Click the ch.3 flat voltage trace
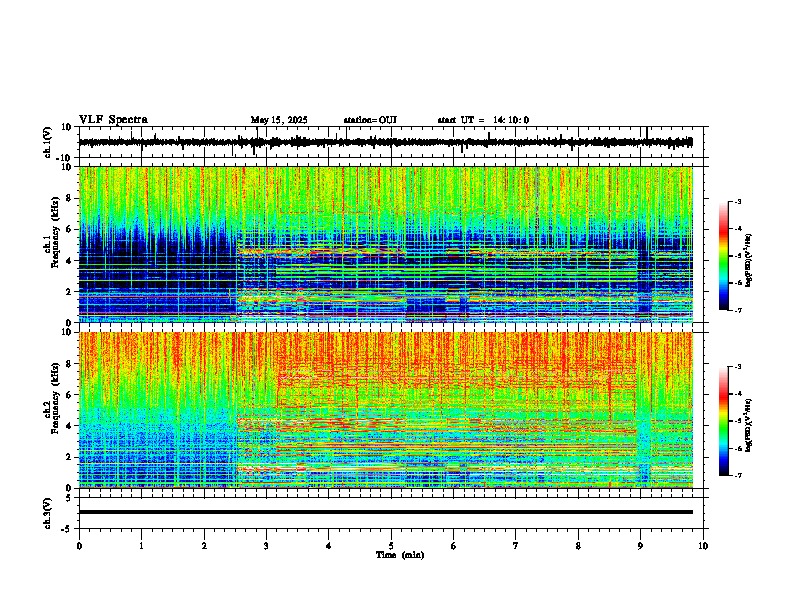Screen dimensions: 792x612 tap(385, 512)
